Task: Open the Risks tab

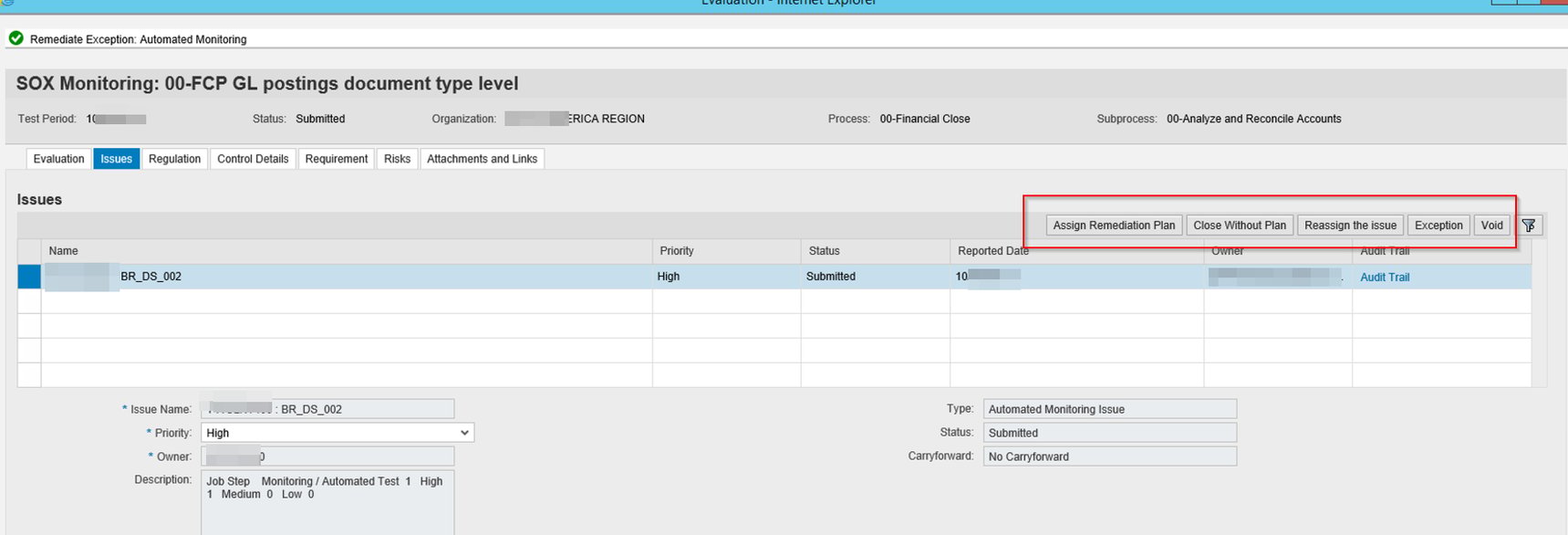Action: (x=397, y=159)
